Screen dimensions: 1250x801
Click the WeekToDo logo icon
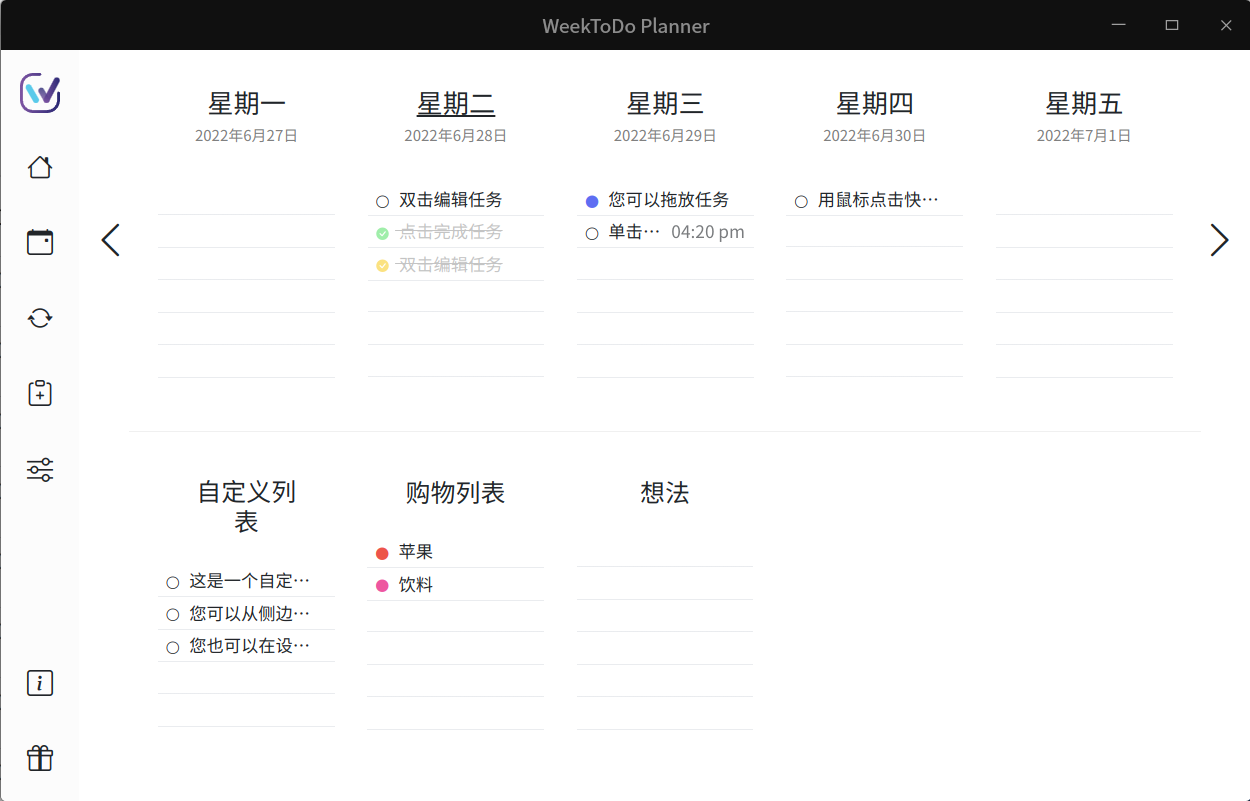(x=40, y=93)
